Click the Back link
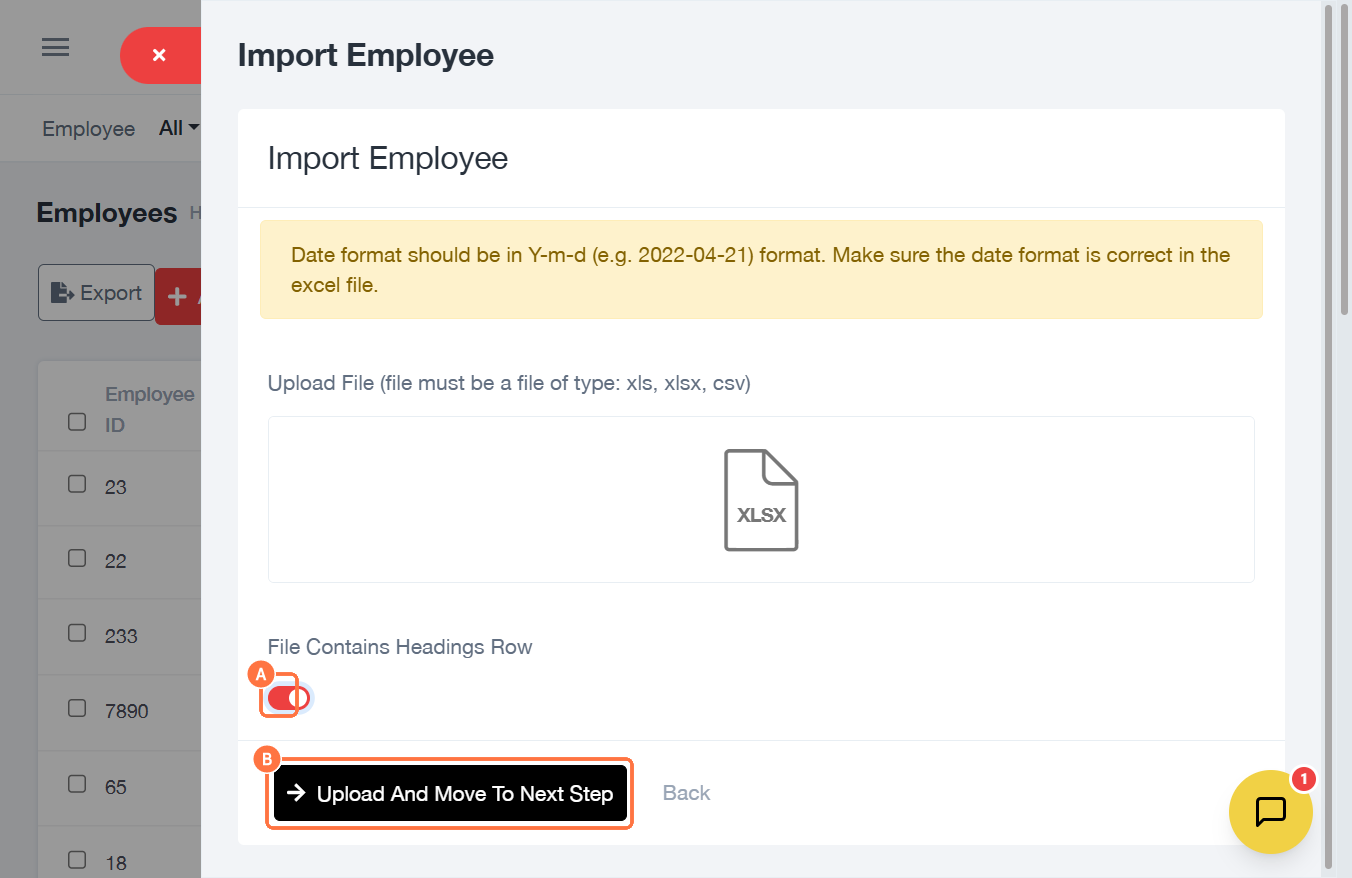Screen dimensions: 1352x878 coord(686,793)
